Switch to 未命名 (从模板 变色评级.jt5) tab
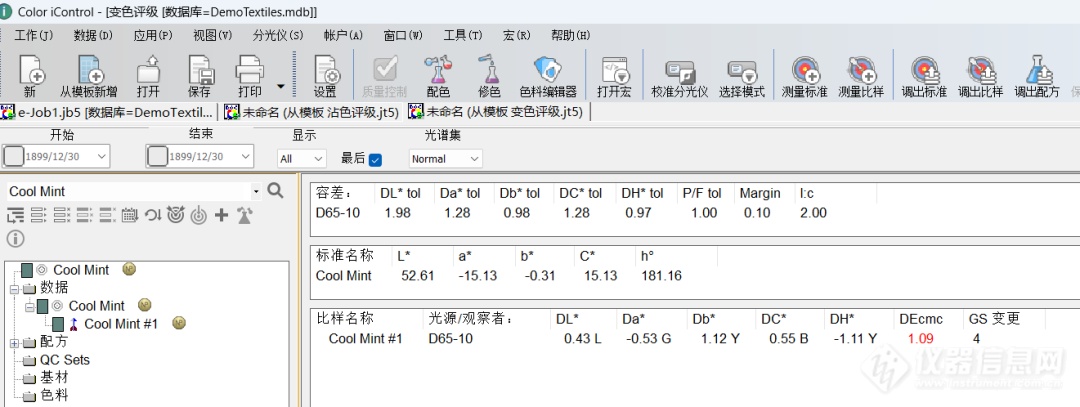The height and width of the screenshot is (407, 1080). click(497, 112)
